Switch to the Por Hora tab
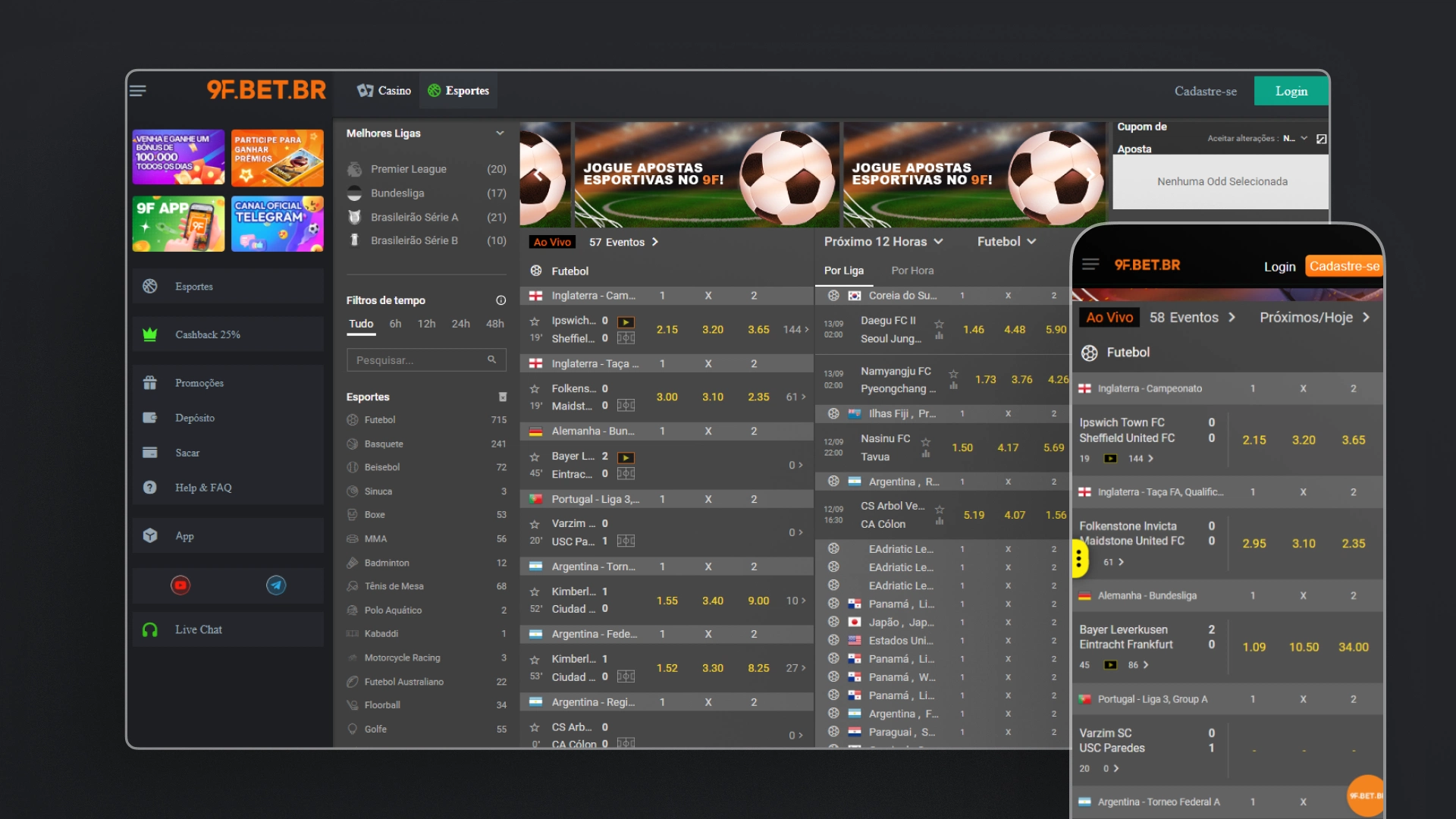This screenshot has width=1456, height=819. (912, 271)
